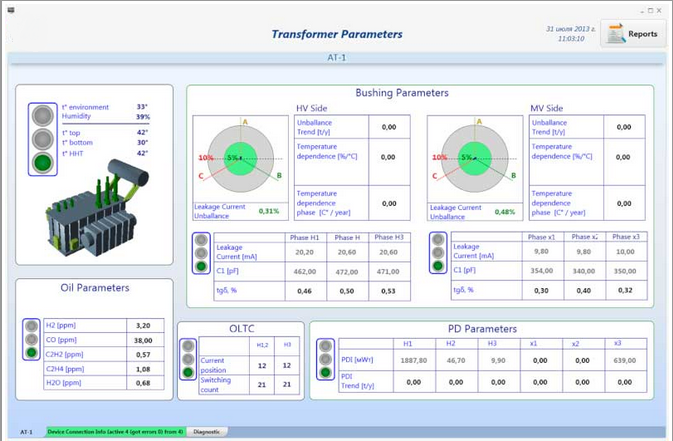Click the PD Parameters traffic light indicator
Screen dimensions: 673x441
pos(324,359)
